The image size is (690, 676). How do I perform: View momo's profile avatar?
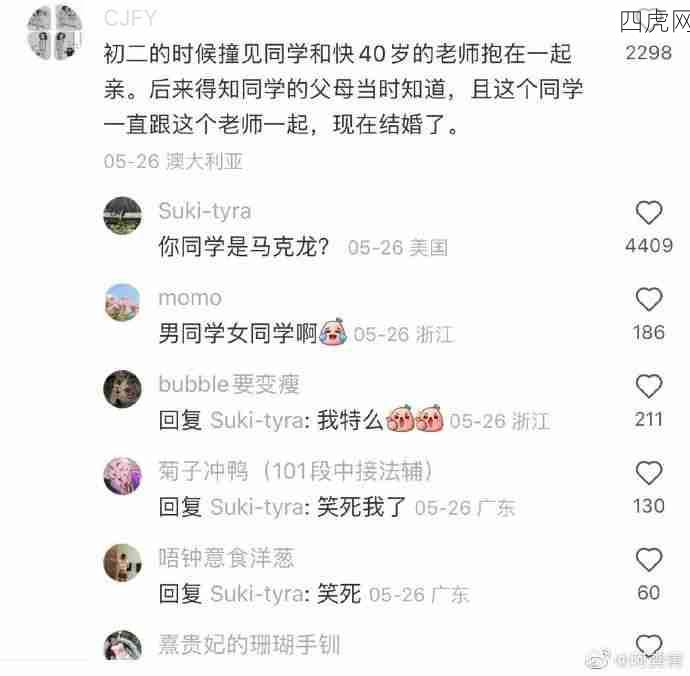[123, 302]
